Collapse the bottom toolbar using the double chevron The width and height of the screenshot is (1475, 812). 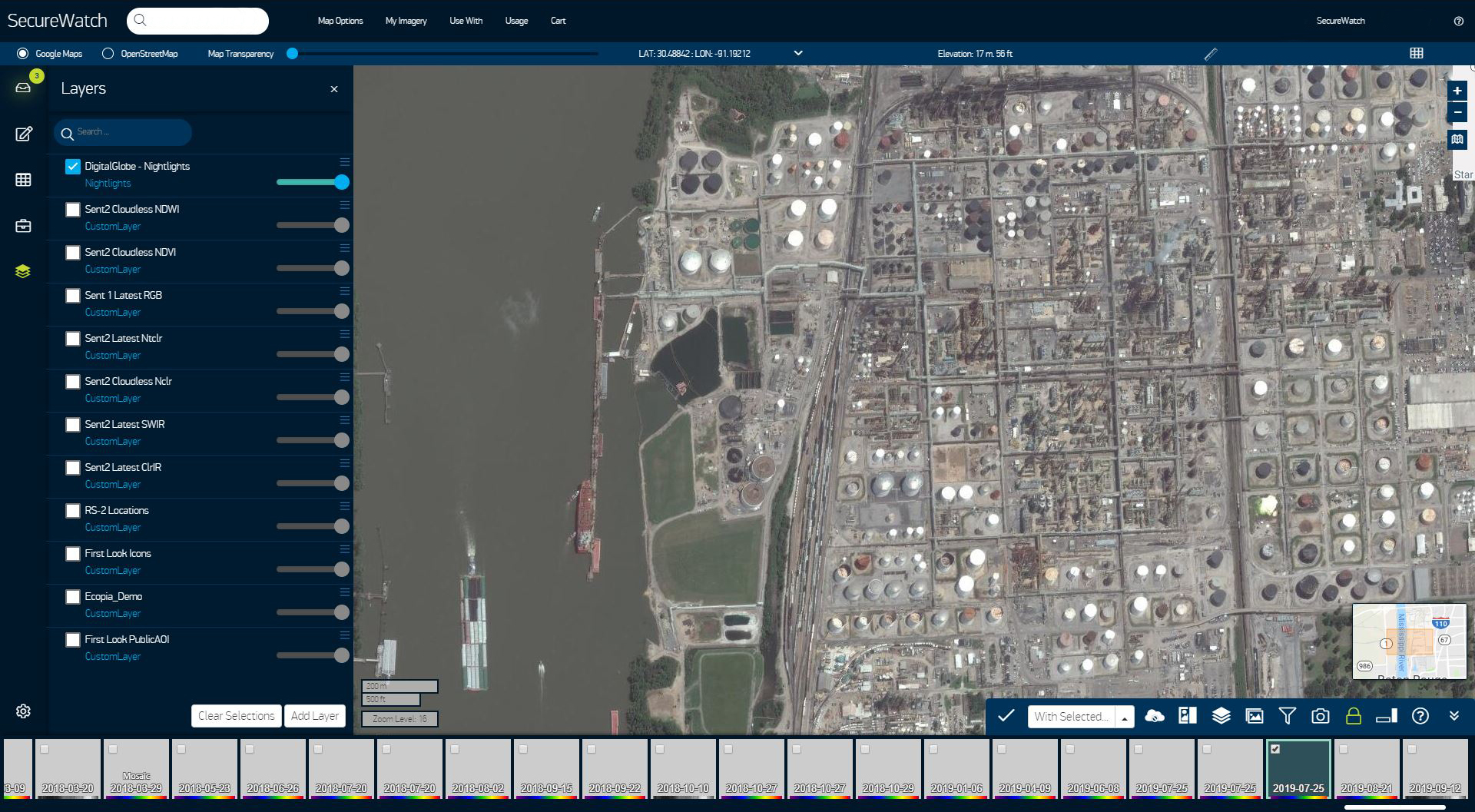[1453, 716]
